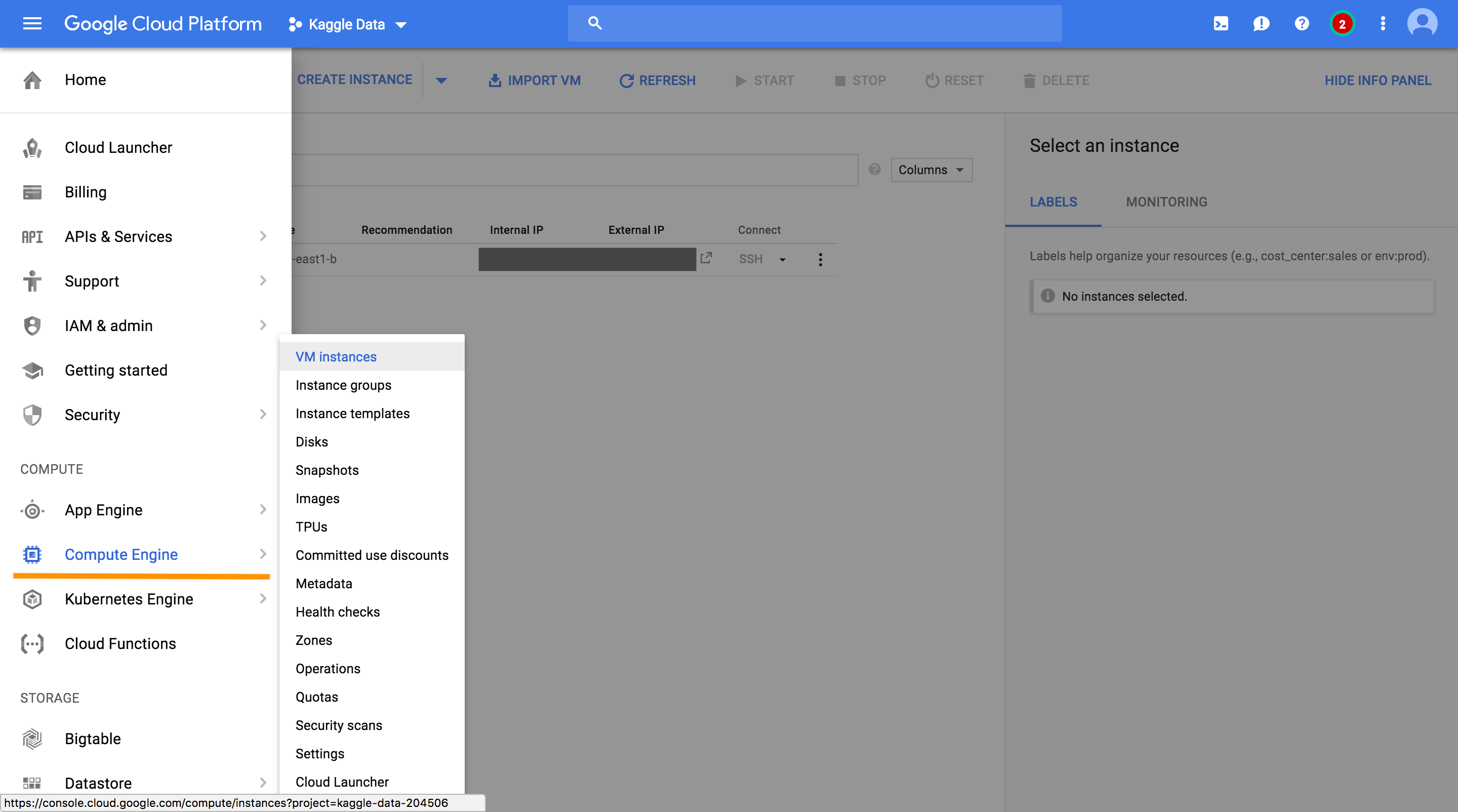
Task: Click the Refresh button
Action: (657, 80)
